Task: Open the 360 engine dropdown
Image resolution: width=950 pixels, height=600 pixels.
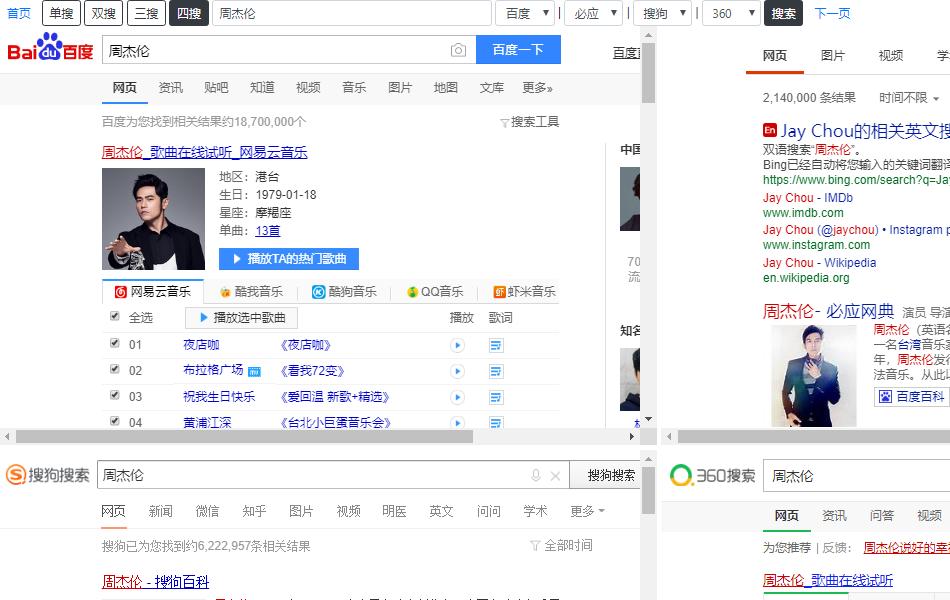Action: click(x=731, y=13)
